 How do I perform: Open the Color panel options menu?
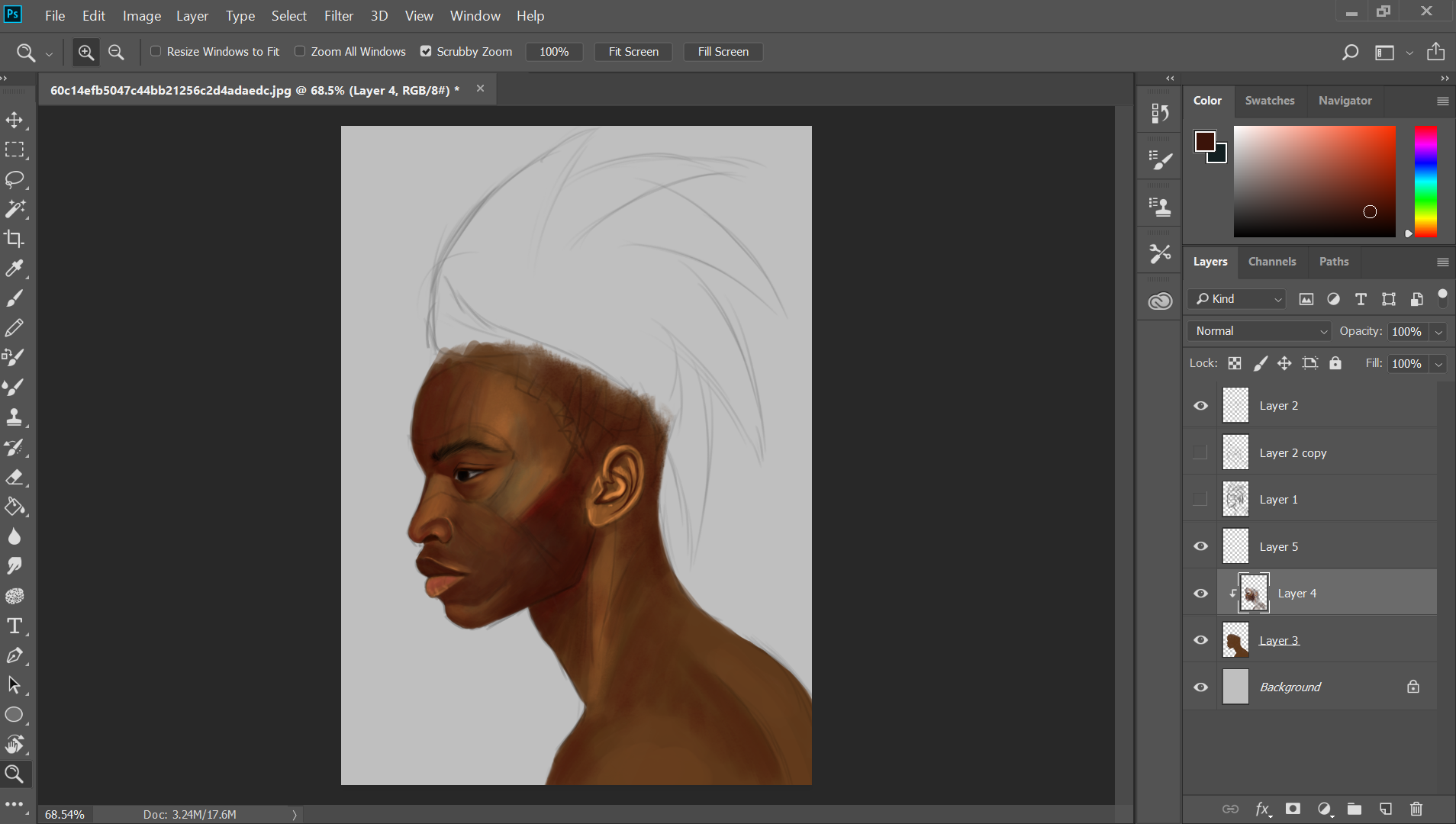click(1442, 101)
